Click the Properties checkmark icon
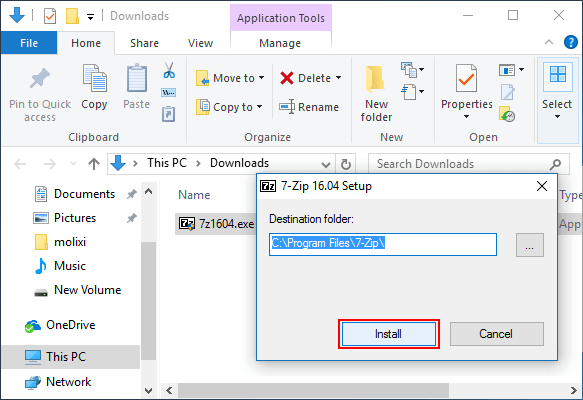 [466, 78]
